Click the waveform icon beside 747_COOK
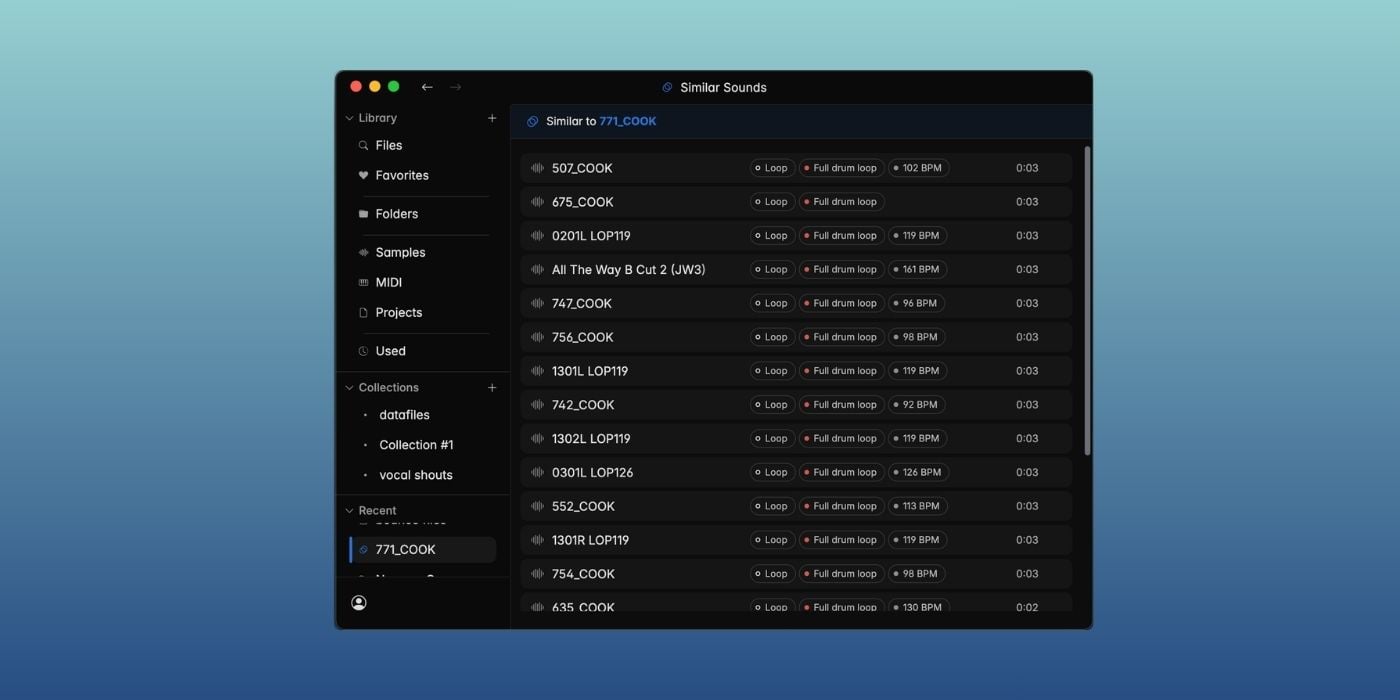The image size is (1400, 700). [537, 303]
